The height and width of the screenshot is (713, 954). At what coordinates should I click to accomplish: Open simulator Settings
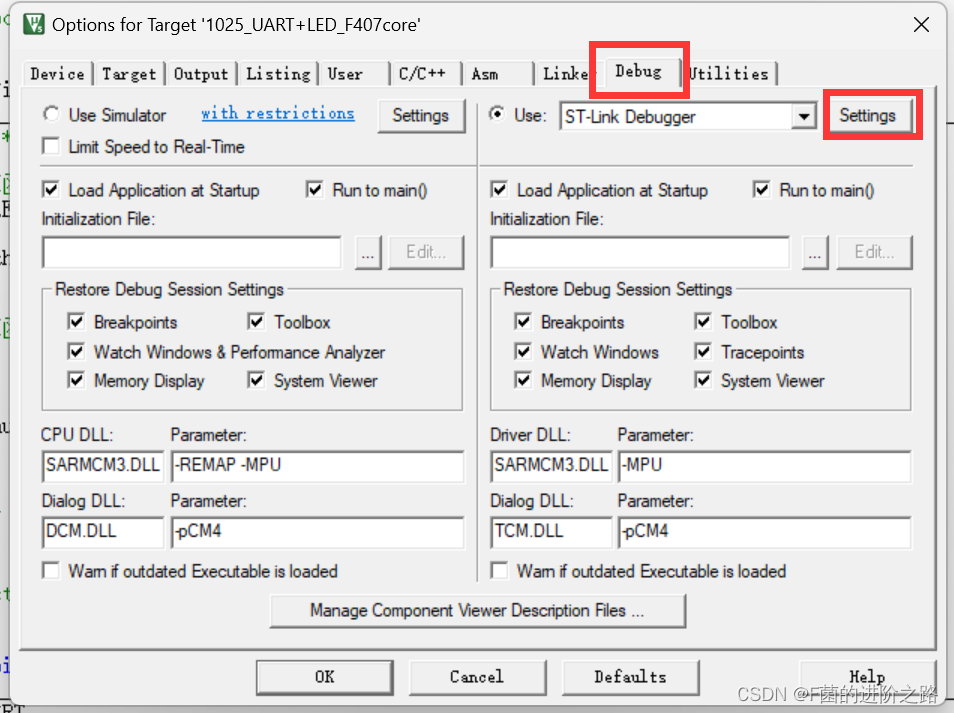pyautogui.click(x=421, y=116)
